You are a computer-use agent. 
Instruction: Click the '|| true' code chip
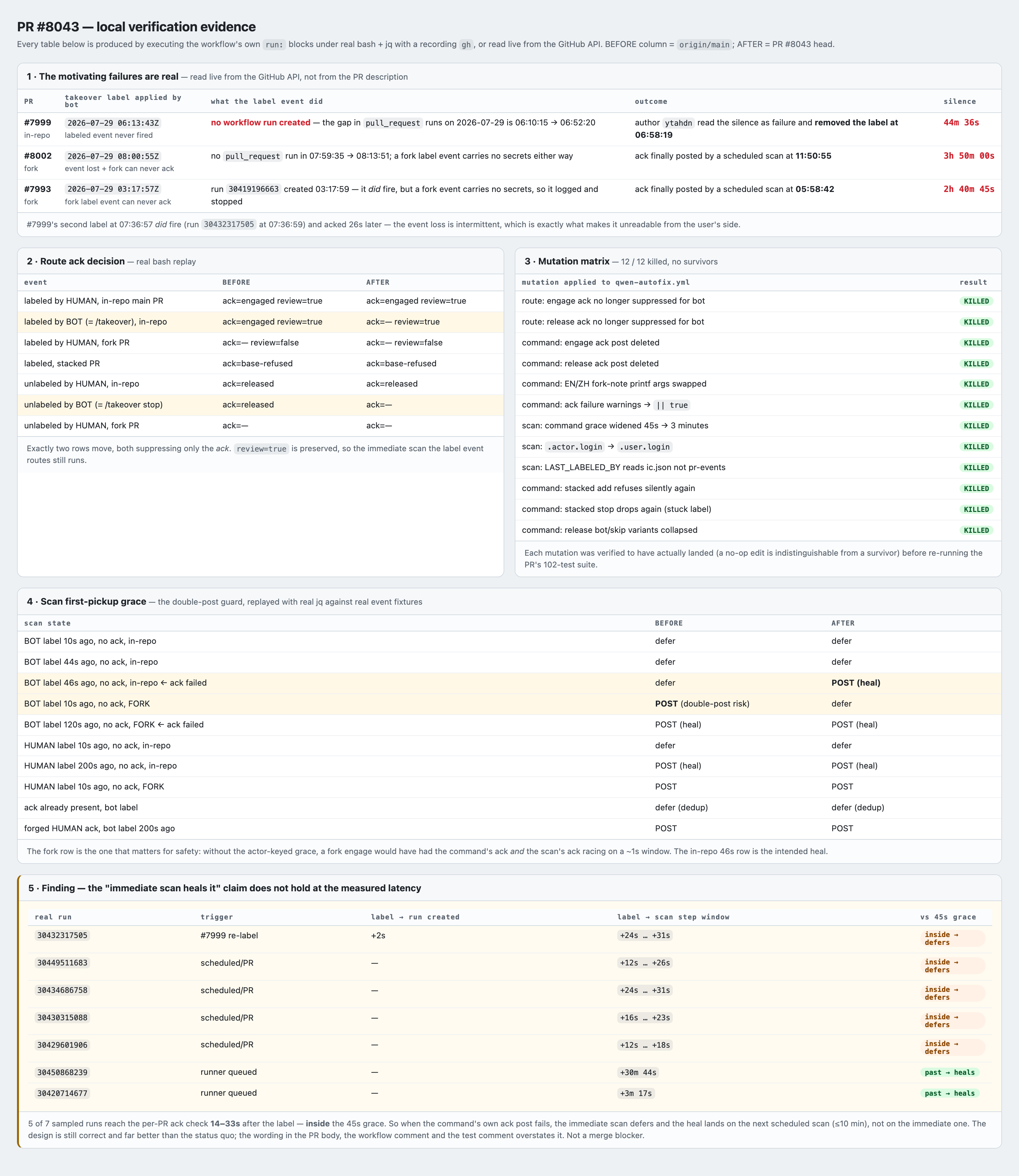point(671,405)
